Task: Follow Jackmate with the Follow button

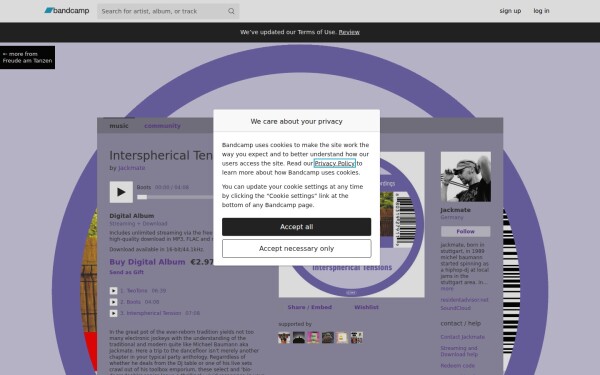Action: pos(466,232)
